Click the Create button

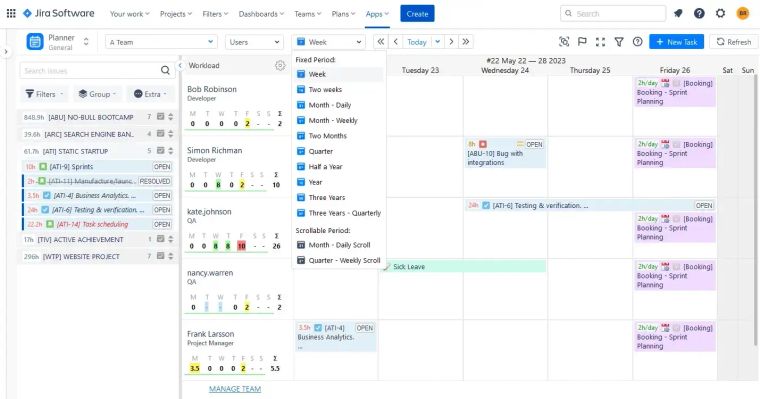[417, 14]
